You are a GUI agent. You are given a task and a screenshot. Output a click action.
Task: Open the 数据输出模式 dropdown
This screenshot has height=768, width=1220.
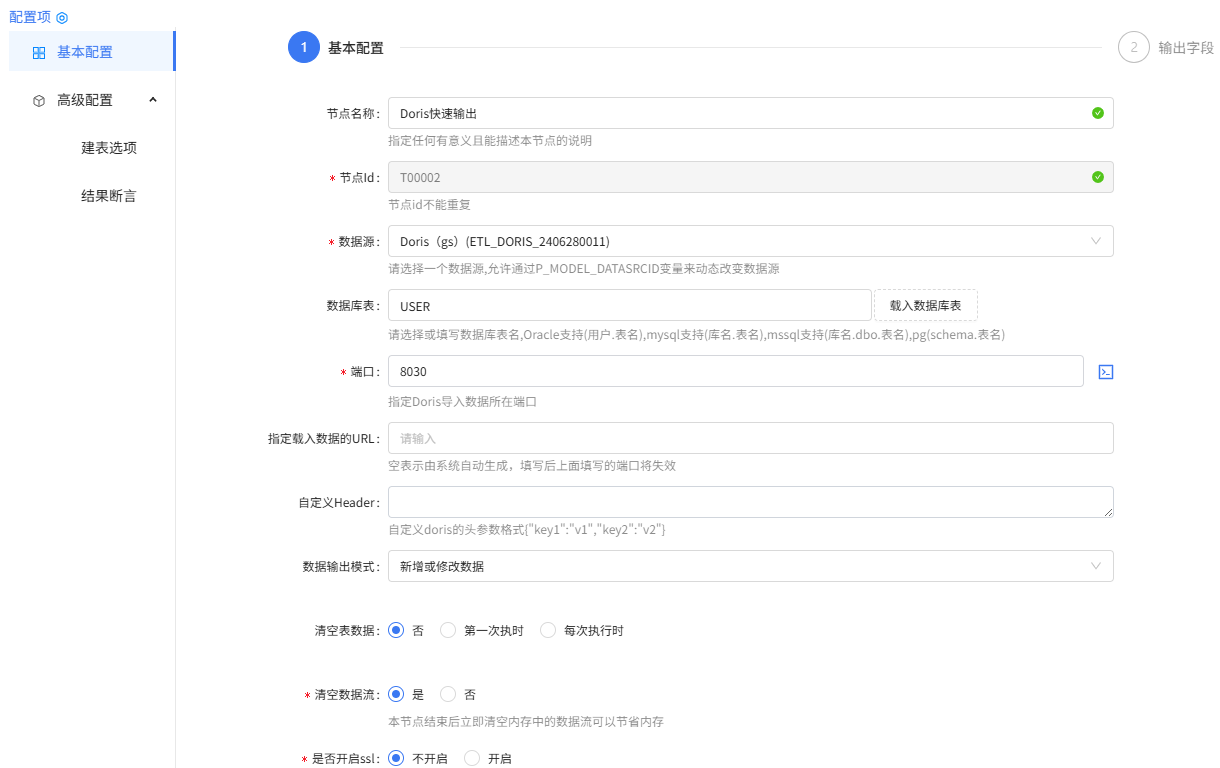pyautogui.click(x=750, y=565)
